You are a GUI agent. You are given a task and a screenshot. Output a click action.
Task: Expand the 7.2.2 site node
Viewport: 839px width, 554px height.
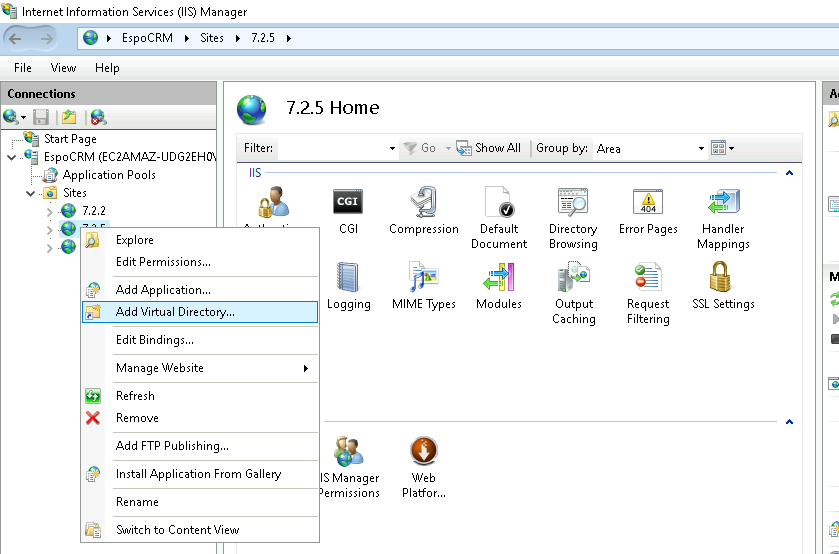click(50, 211)
